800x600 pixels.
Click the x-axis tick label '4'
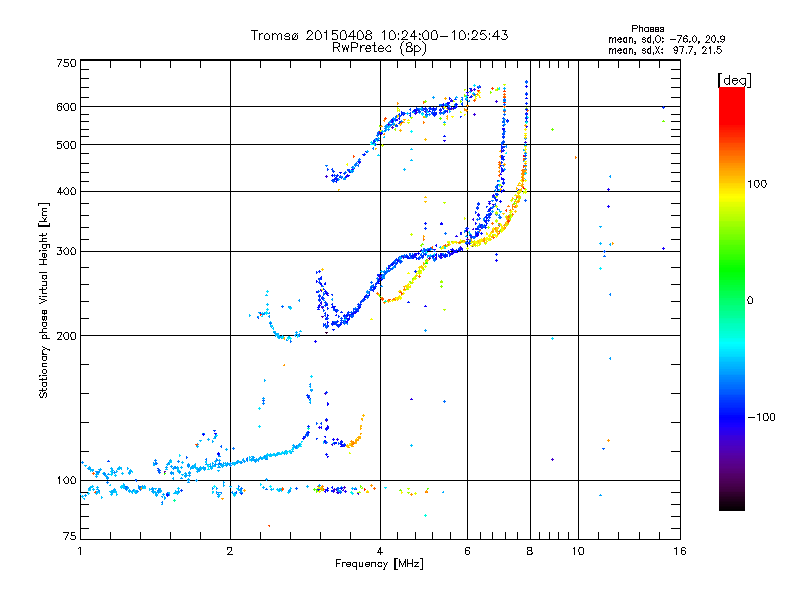pyautogui.click(x=380, y=551)
